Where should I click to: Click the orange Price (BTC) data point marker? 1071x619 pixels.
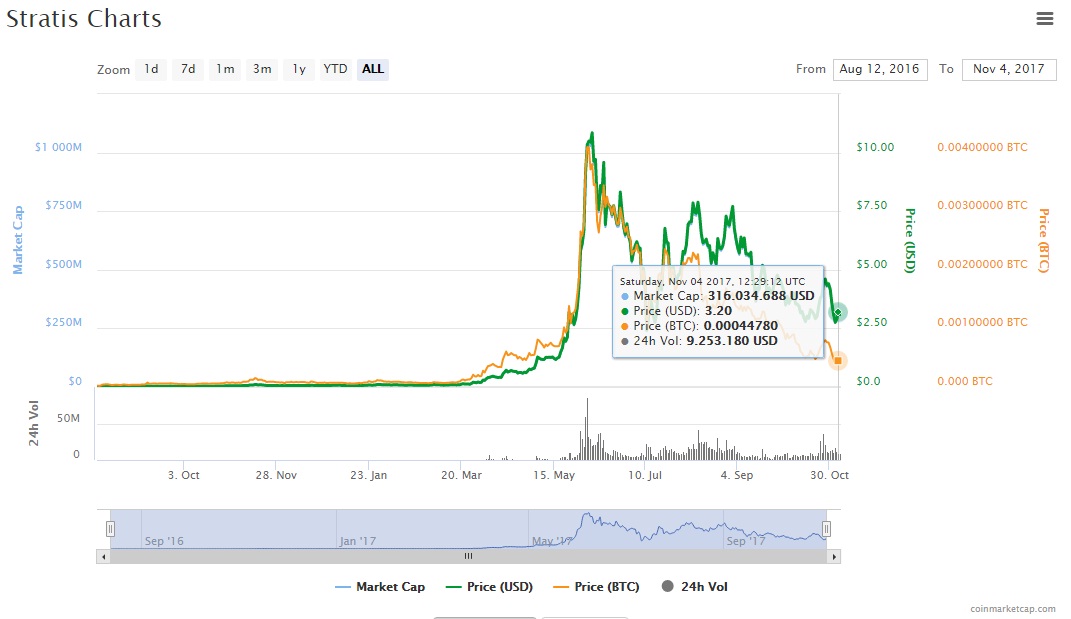(837, 361)
